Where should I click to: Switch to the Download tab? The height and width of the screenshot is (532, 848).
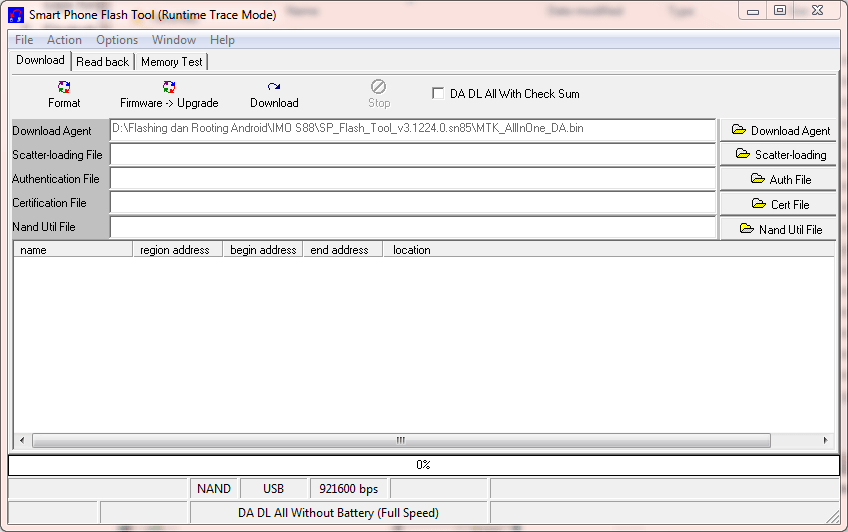(x=41, y=60)
